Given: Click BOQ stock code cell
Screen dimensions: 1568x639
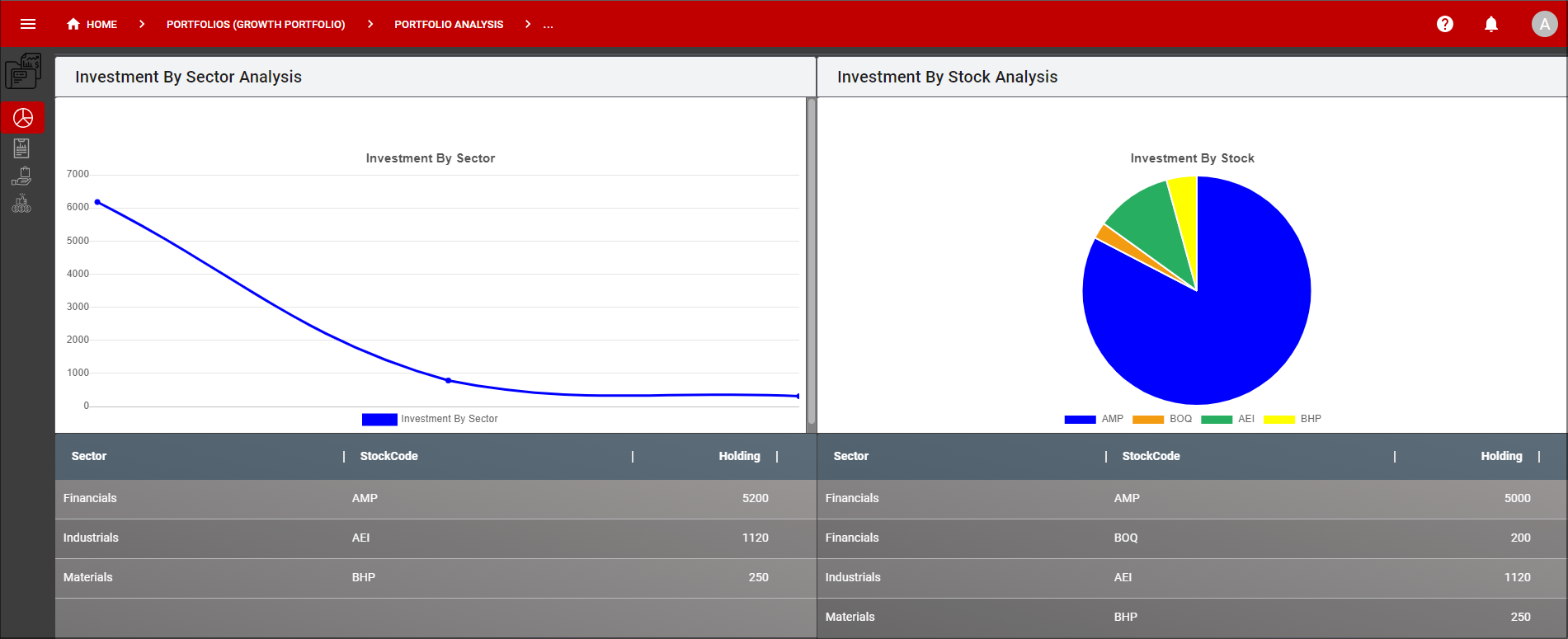Looking at the screenshot, I should (1126, 538).
